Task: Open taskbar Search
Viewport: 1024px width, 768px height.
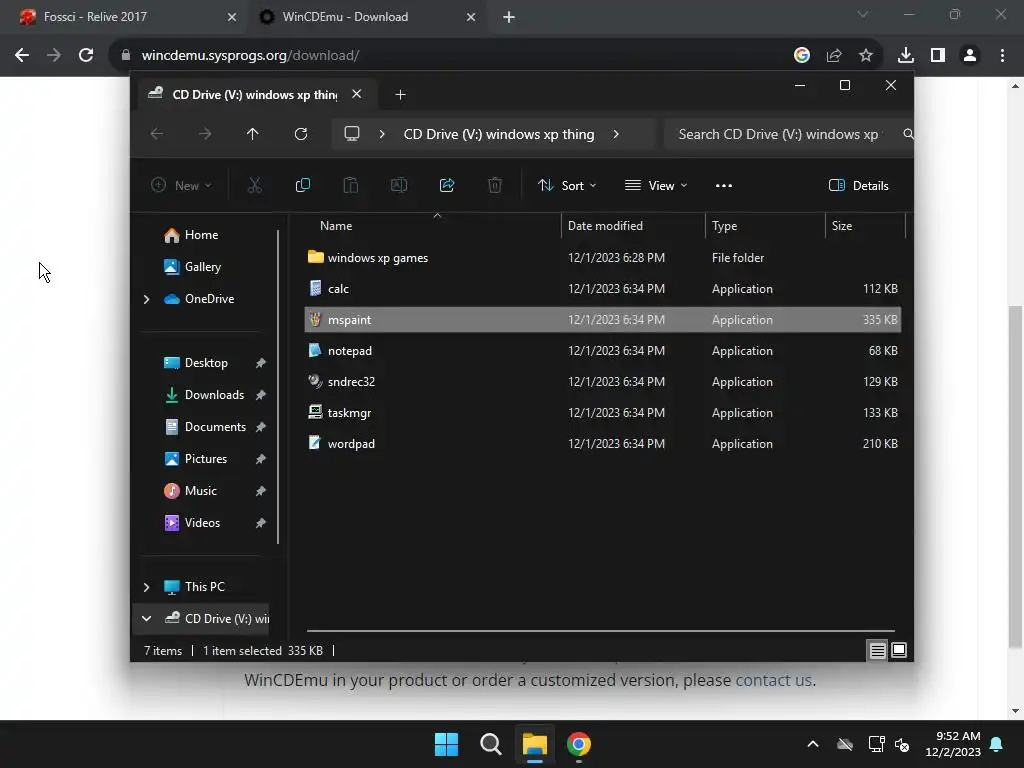Action: [490, 744]
